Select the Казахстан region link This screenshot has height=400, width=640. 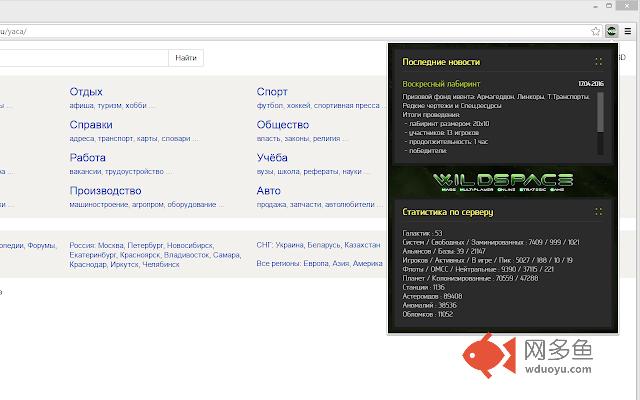tap(362, 245)
